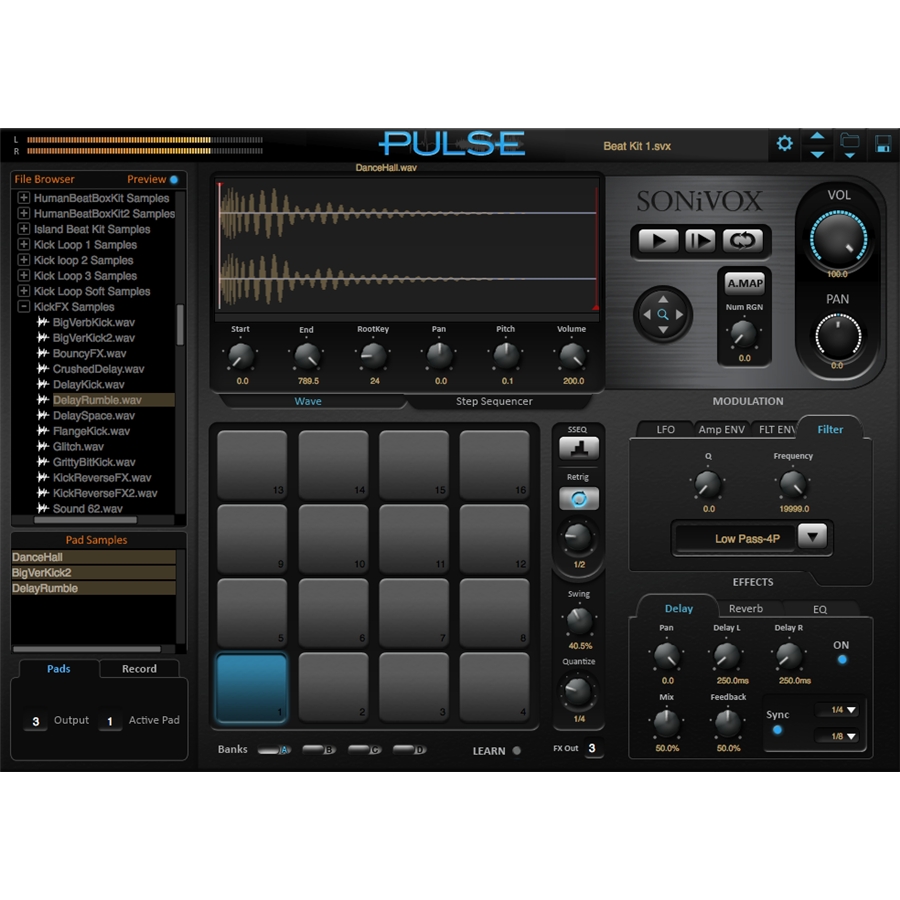Switch to the Wave tab
900x900 pixels.
pyautogui.click(x=308, y=401)
